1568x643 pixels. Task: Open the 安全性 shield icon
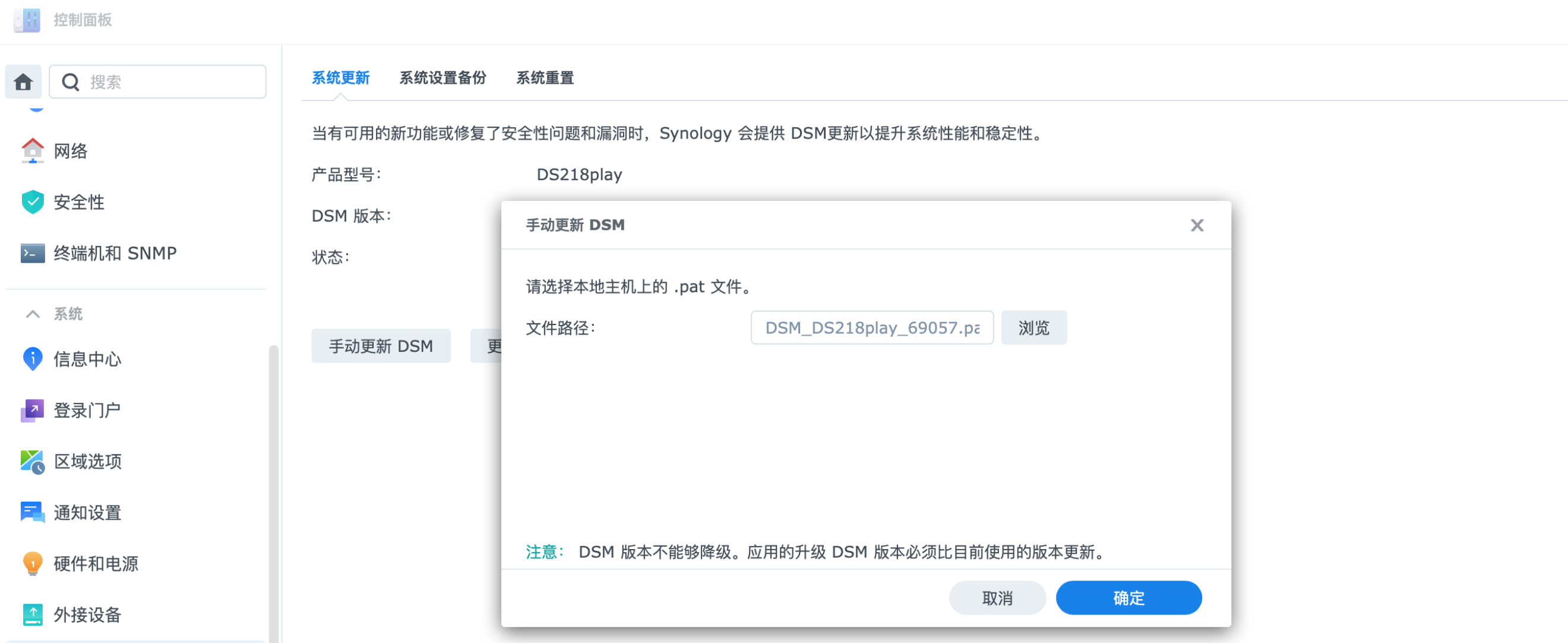pos(33,201)
